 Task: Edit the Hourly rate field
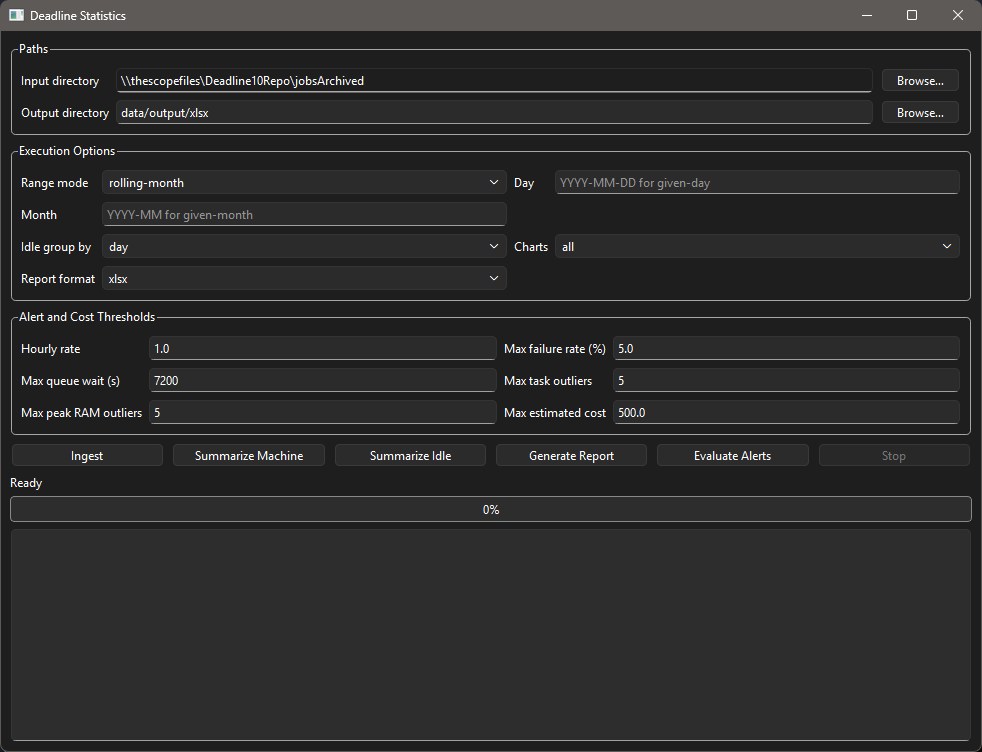point(323,348)
